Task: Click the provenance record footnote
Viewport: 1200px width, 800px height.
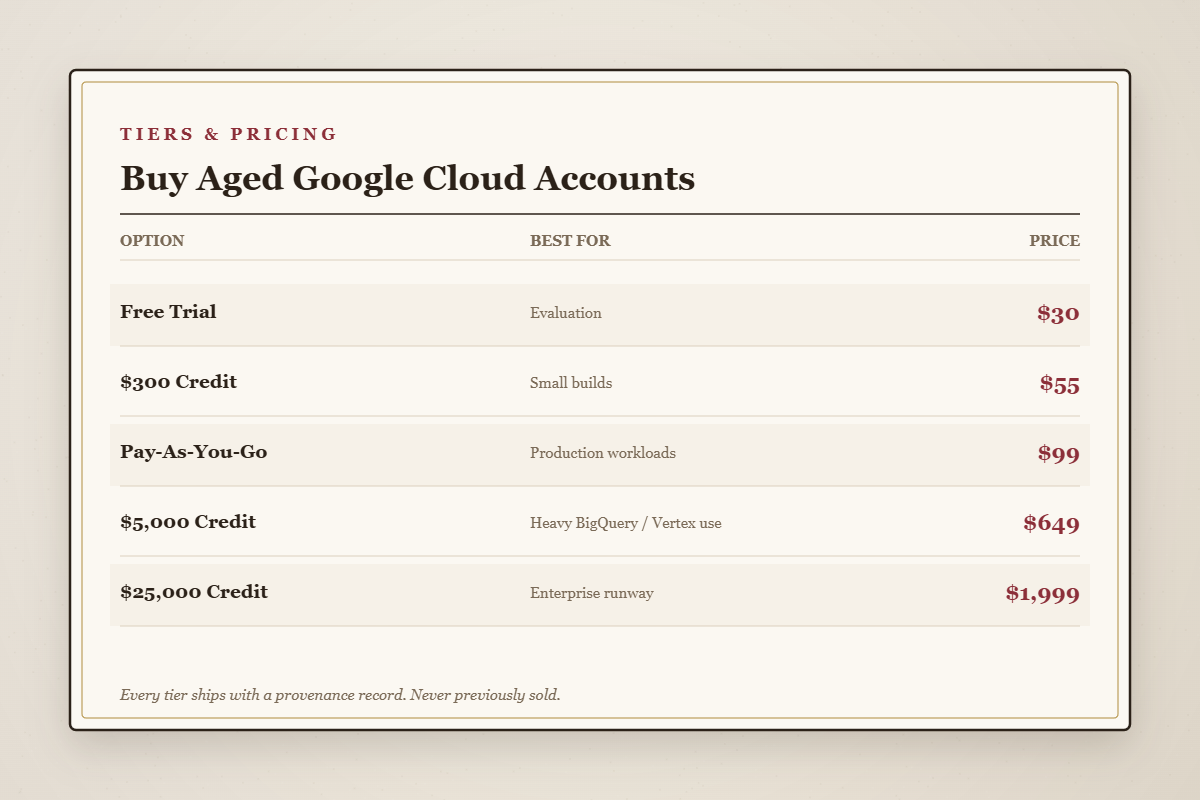Action: tap(340, 695)
